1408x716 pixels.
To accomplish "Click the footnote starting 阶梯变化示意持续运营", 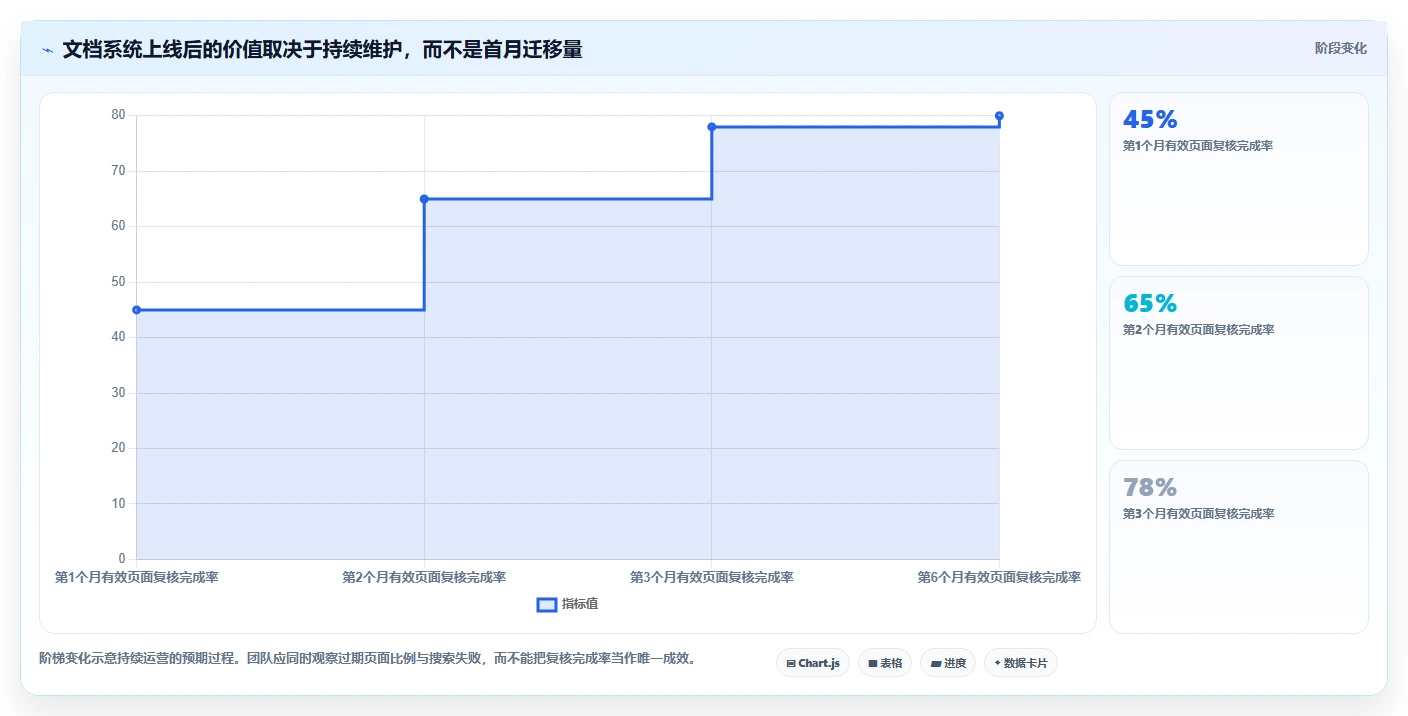I will click(x=367, y=659).
